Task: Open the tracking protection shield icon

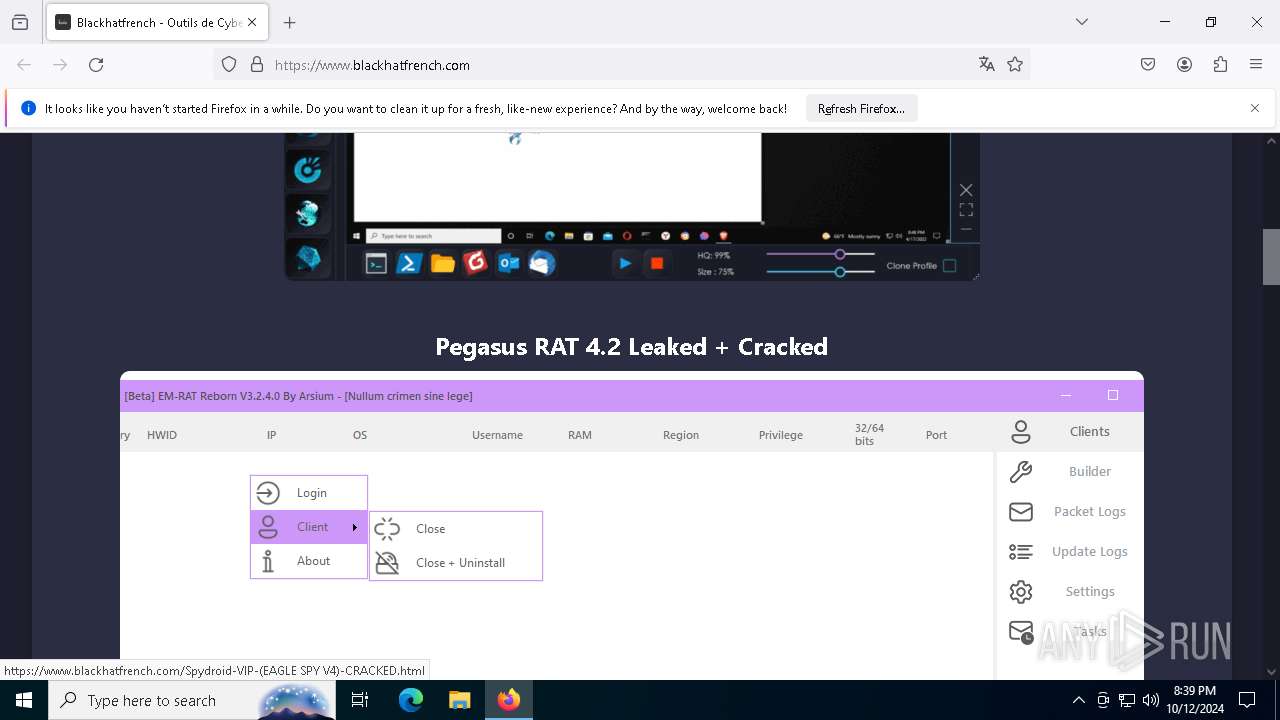Action: click(229, 64)
